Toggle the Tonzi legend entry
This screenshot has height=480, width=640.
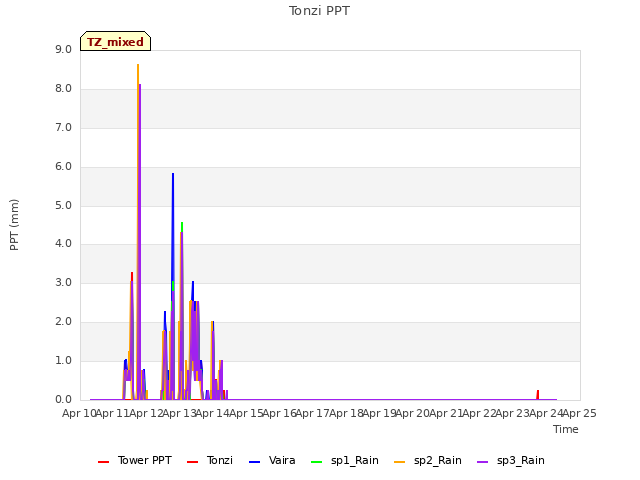tap(210, 460)
